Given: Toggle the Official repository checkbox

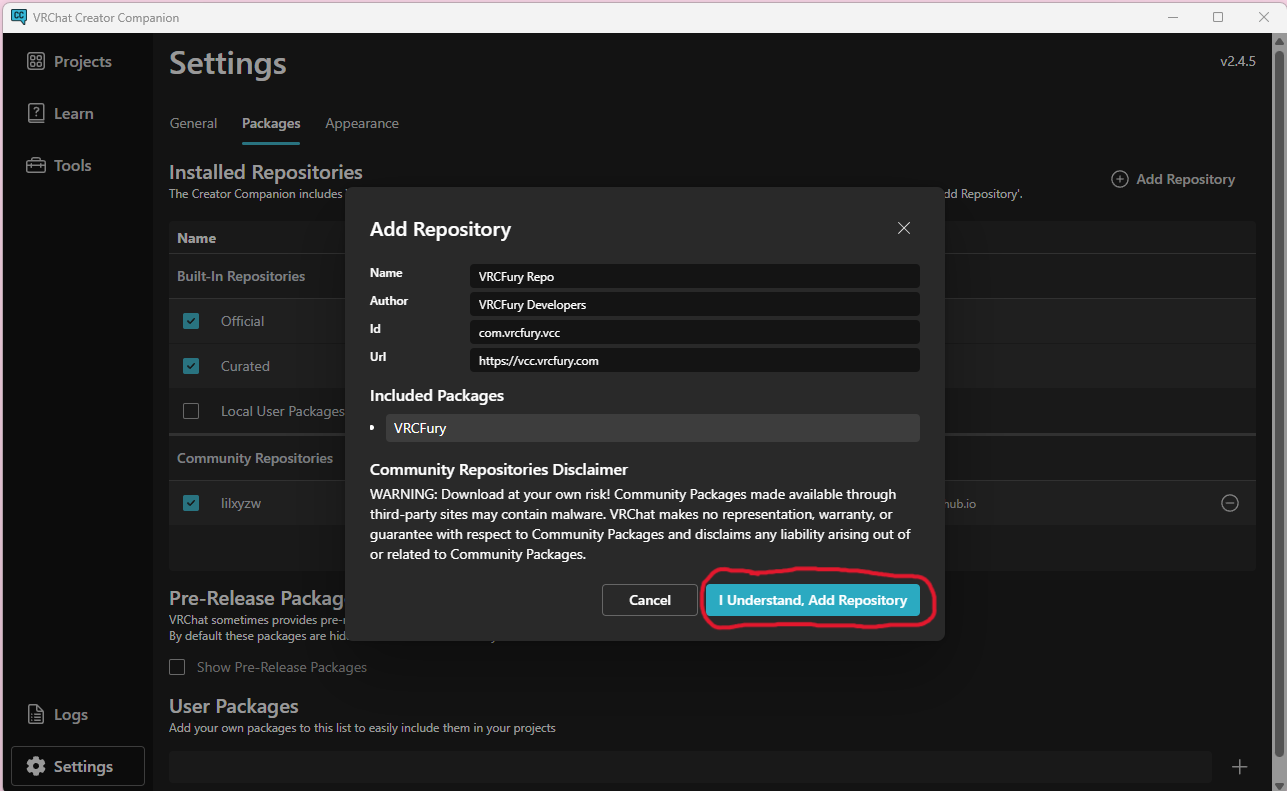Looking at the screenshot, I should (x=191, y=321).
